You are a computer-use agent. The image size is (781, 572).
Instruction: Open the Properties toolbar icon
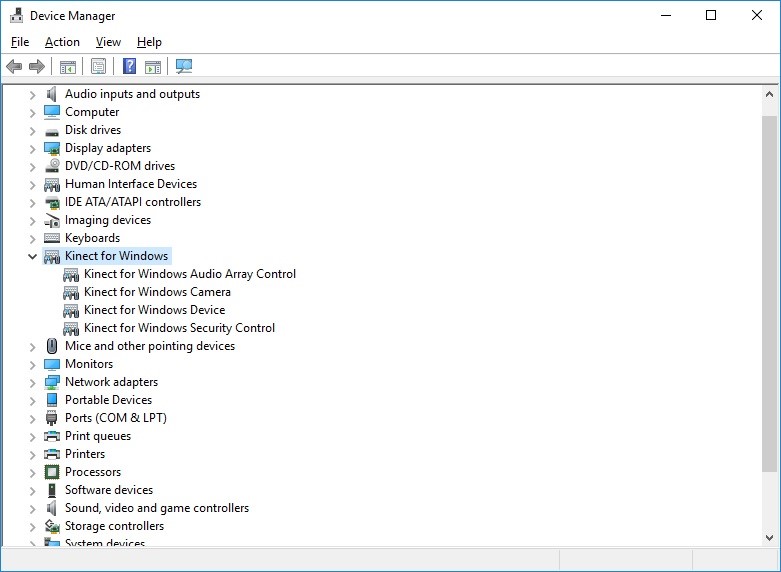click(99, 66)
